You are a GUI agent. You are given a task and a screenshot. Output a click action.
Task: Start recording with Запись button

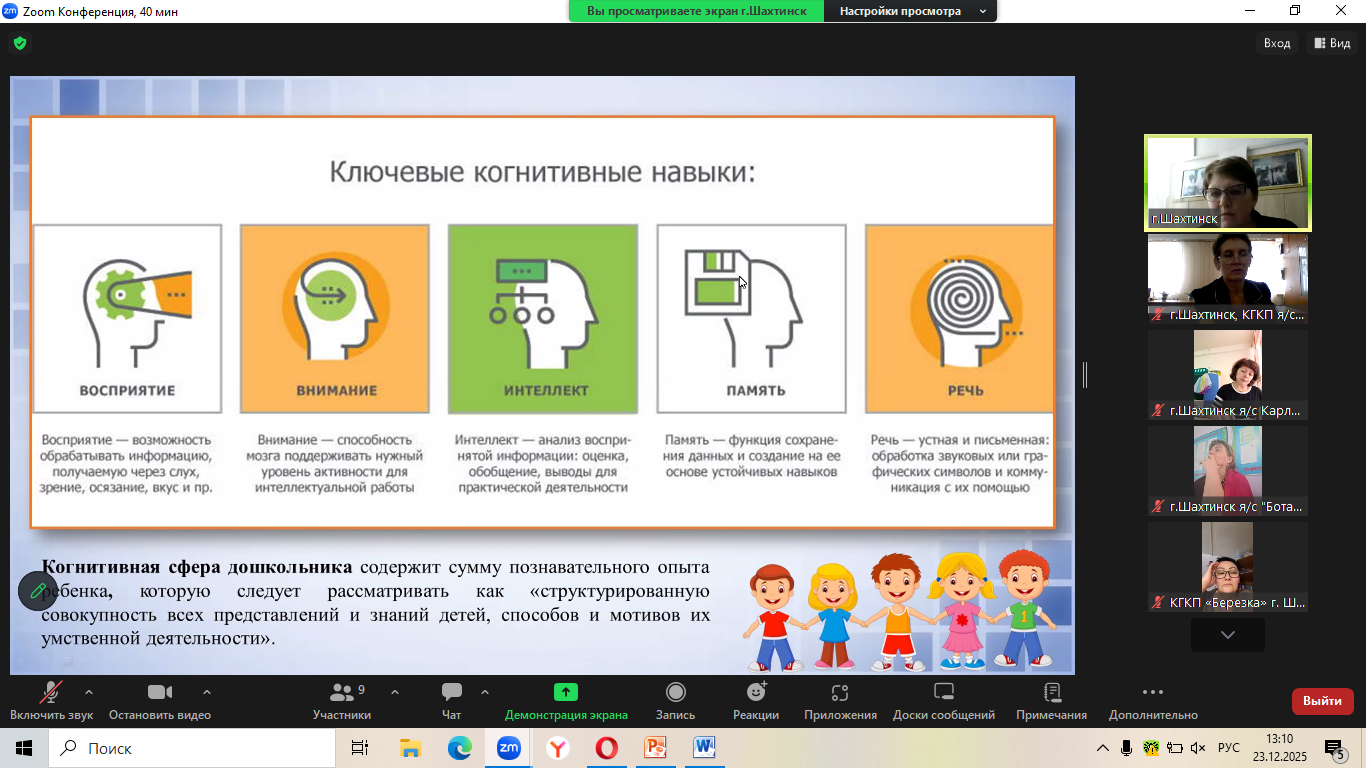click(x=676, y=693)
